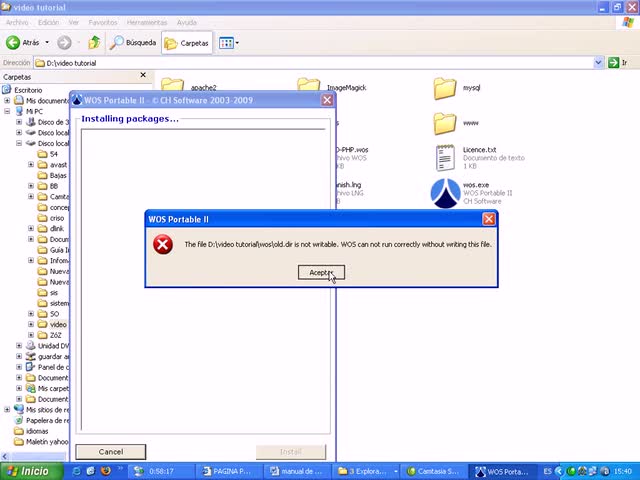
Task: Select the ImageMagick folder icon
Action: (308, 84)
